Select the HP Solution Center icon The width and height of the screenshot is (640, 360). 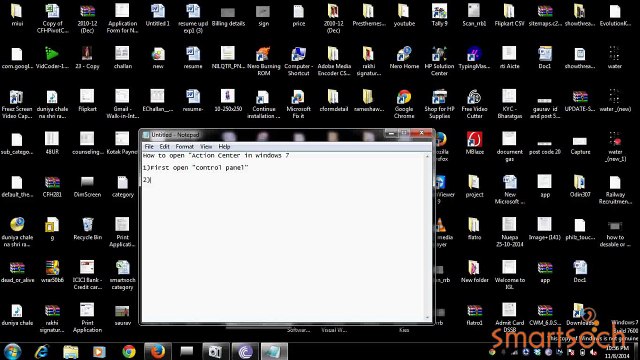point(440,62)
